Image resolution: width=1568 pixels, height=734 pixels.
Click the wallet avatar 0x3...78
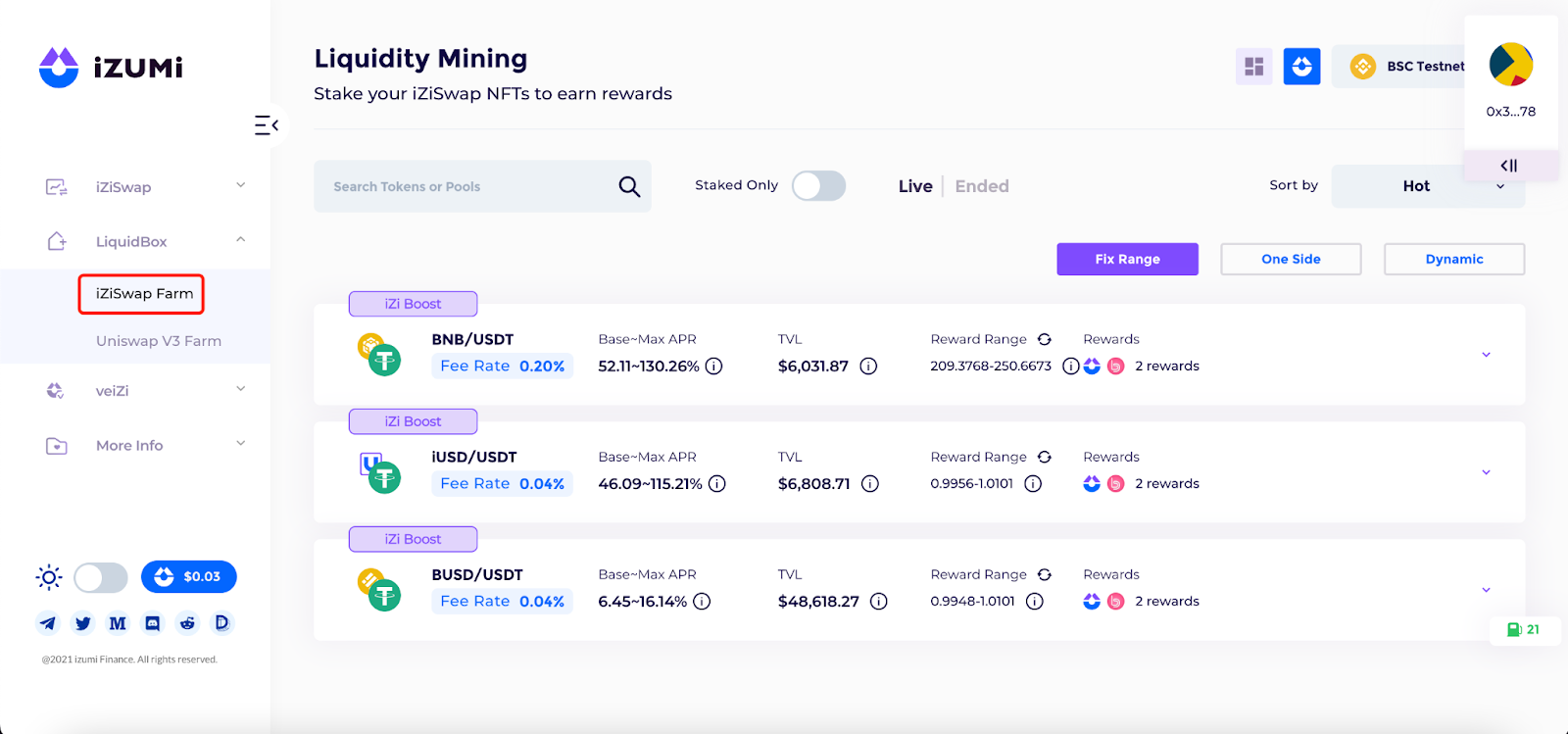tap(1511, 65)
